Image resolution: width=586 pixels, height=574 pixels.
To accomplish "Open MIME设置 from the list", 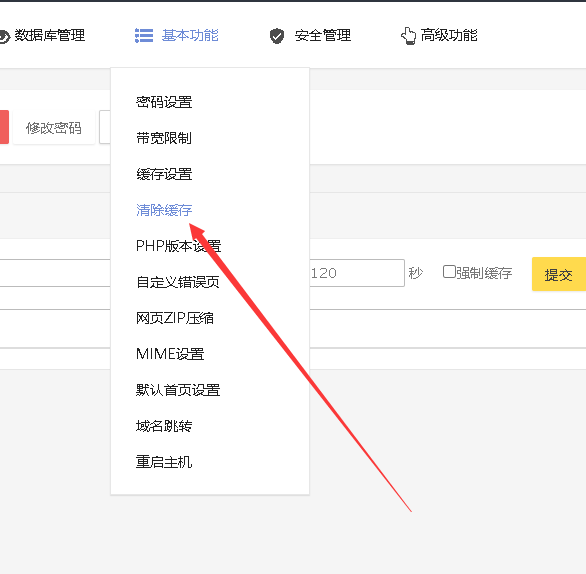I will pyautogui.click(x=170, y=354).
